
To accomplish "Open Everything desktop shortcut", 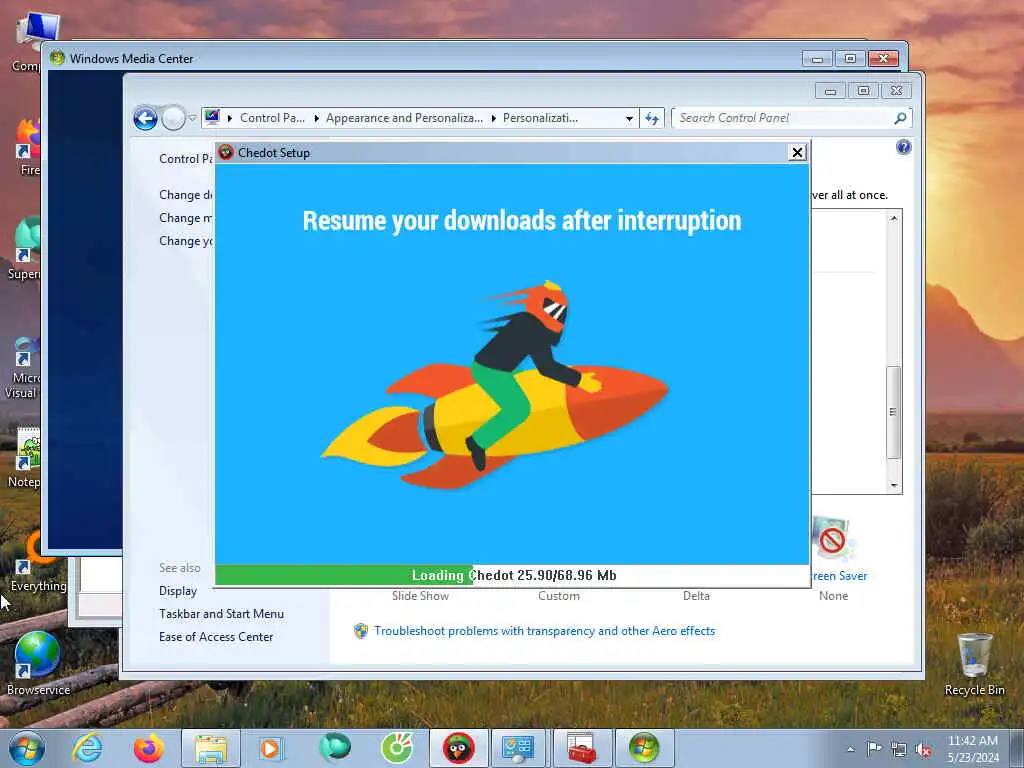I will [x=38, y=563].
